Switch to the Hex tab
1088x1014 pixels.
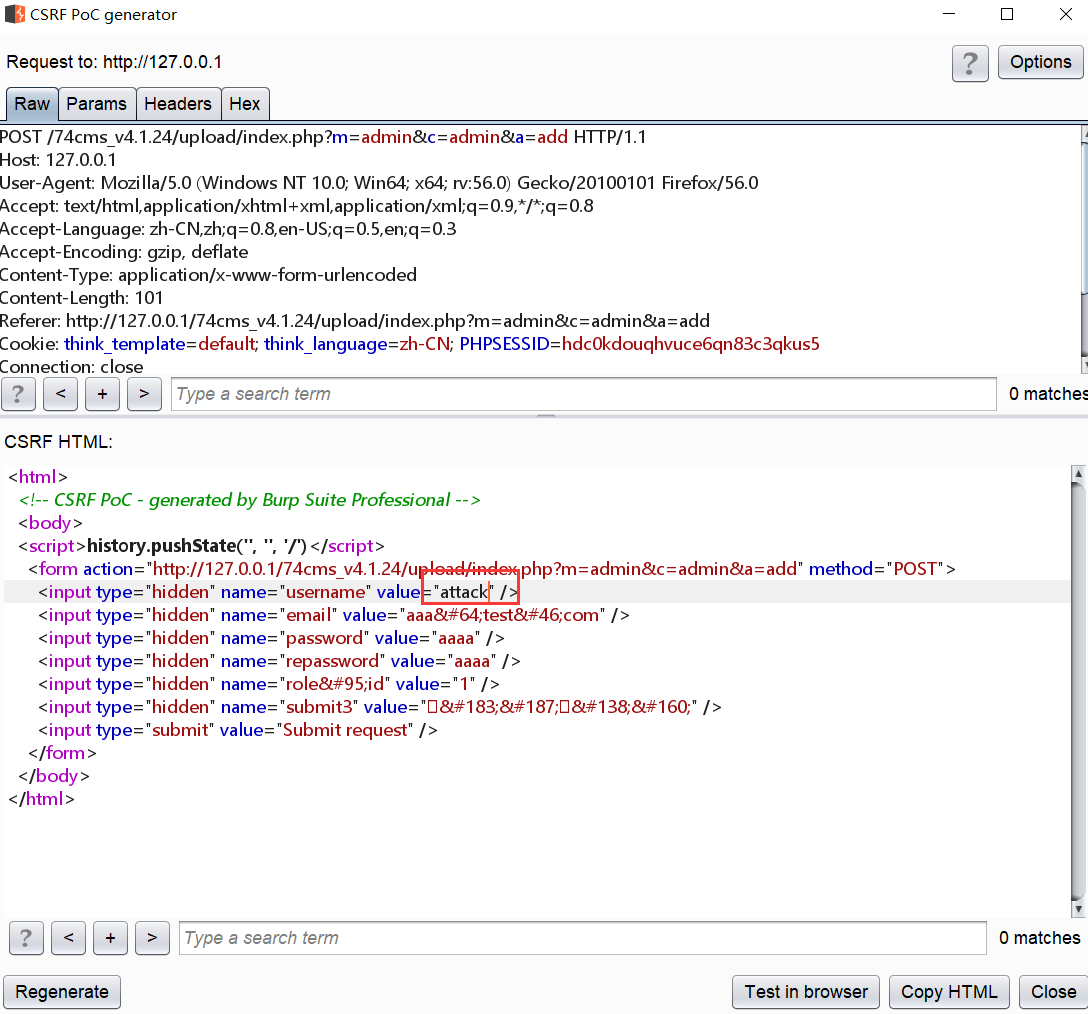[x=244, y=104]
